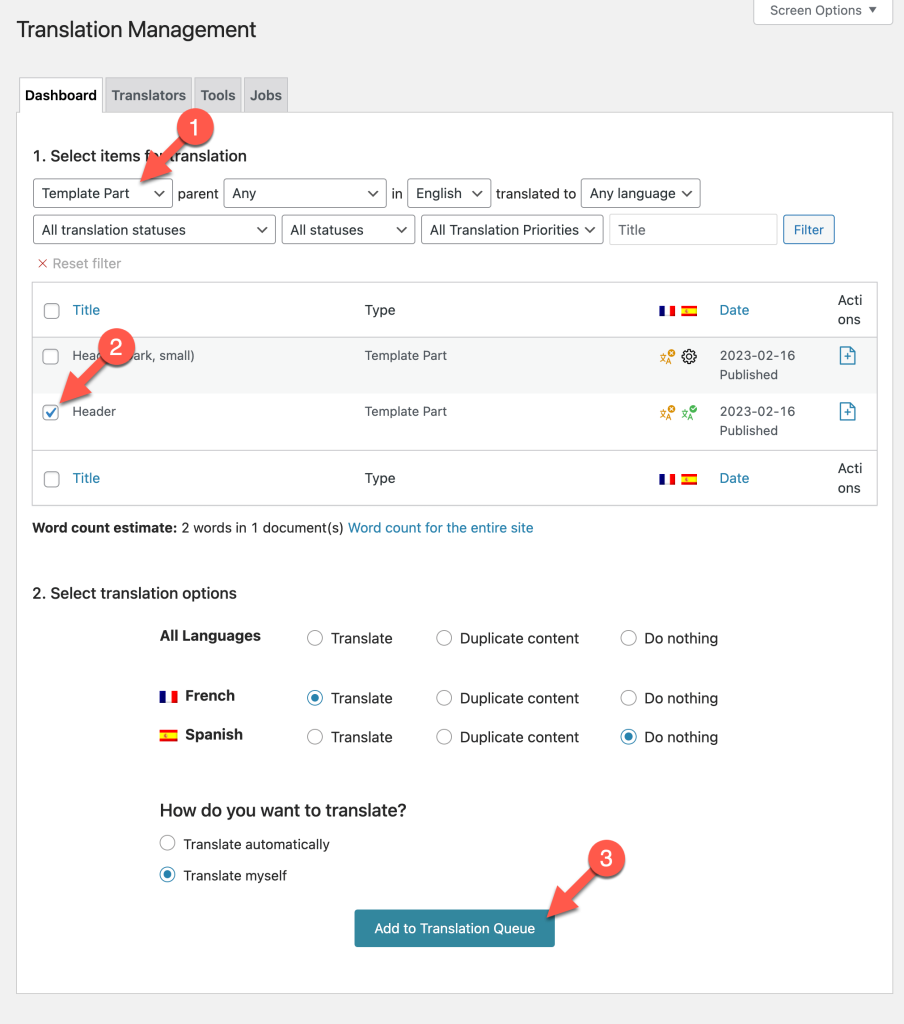Click the gear in-progress icon in first row
Viewport: 904px width, 1024px height.
689,357
